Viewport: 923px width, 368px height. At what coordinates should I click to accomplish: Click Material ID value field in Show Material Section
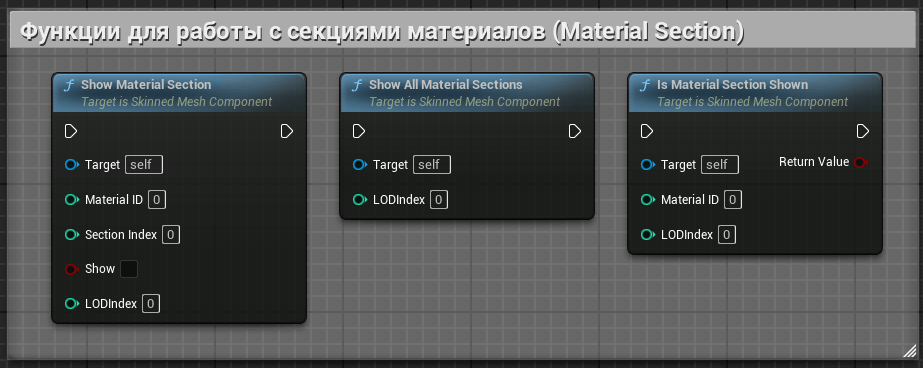pyautogui.click(x=157, y=200)
